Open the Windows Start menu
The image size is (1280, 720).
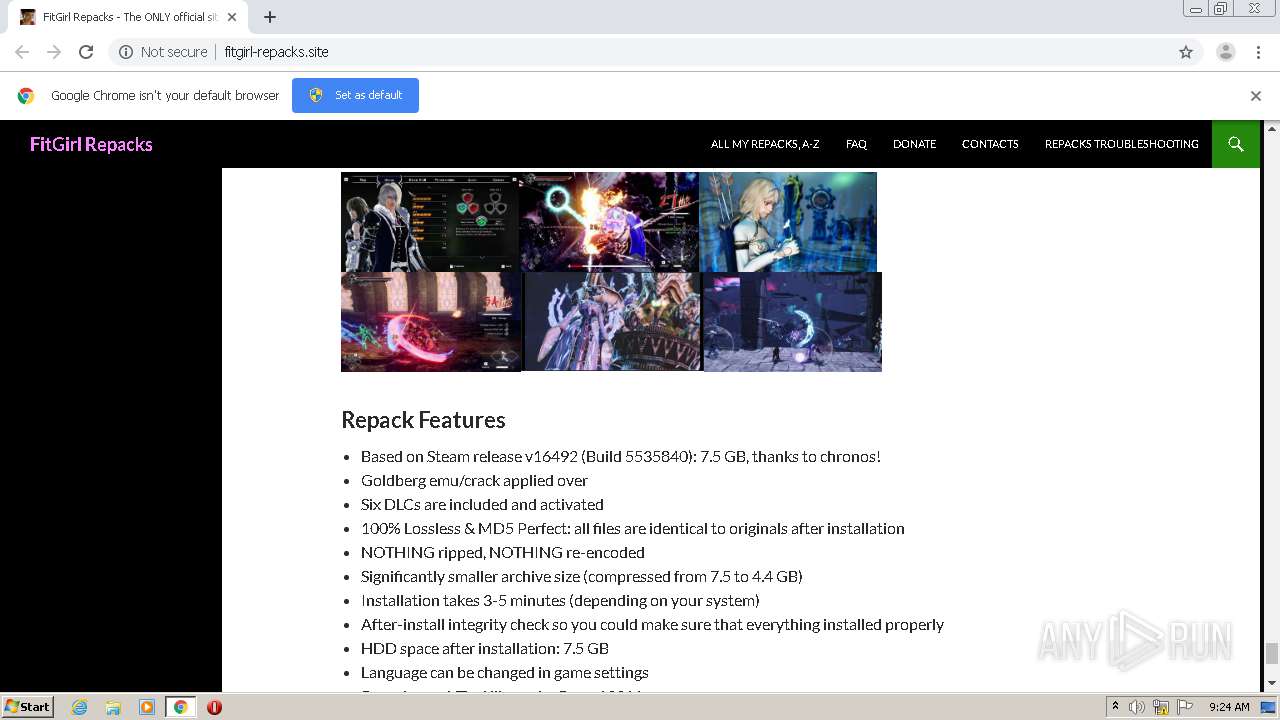(x=27, y=706)
